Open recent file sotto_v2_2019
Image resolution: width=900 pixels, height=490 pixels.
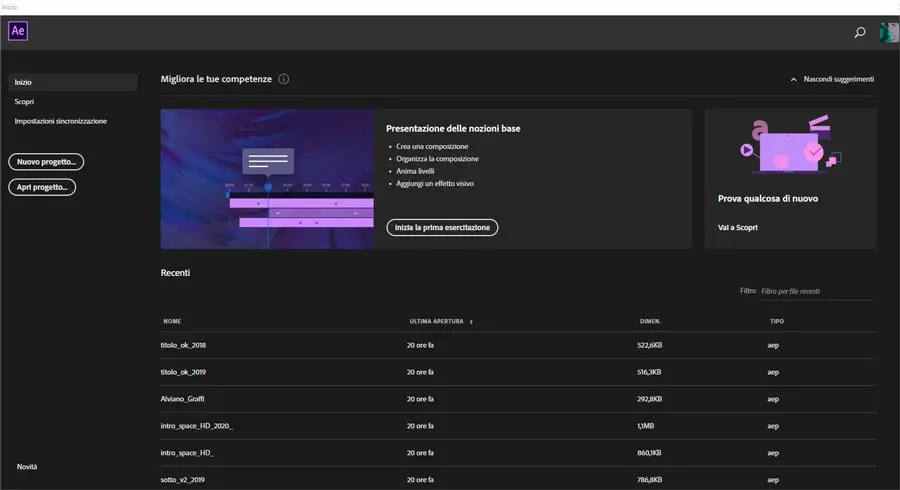183,480
